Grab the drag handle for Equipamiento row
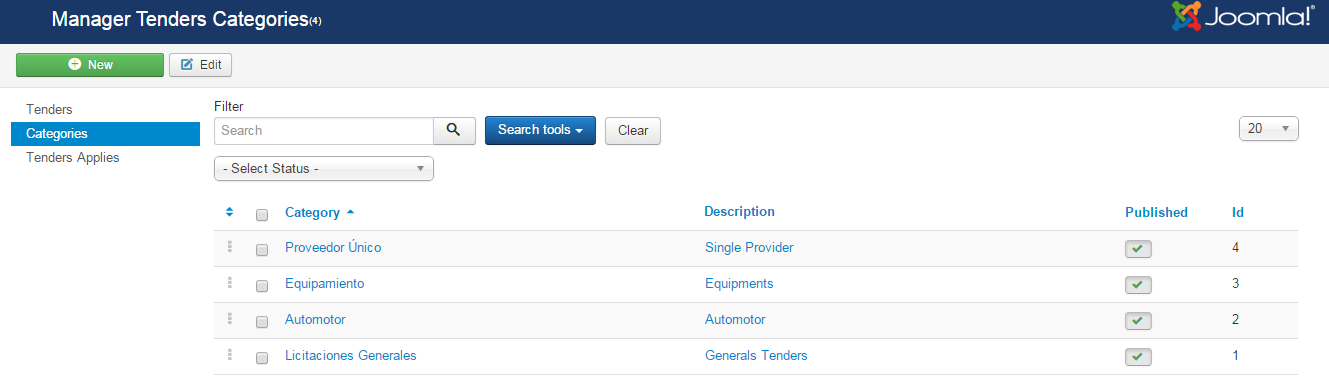Viewport: 1329px width, 388px height. pos(229,283)
